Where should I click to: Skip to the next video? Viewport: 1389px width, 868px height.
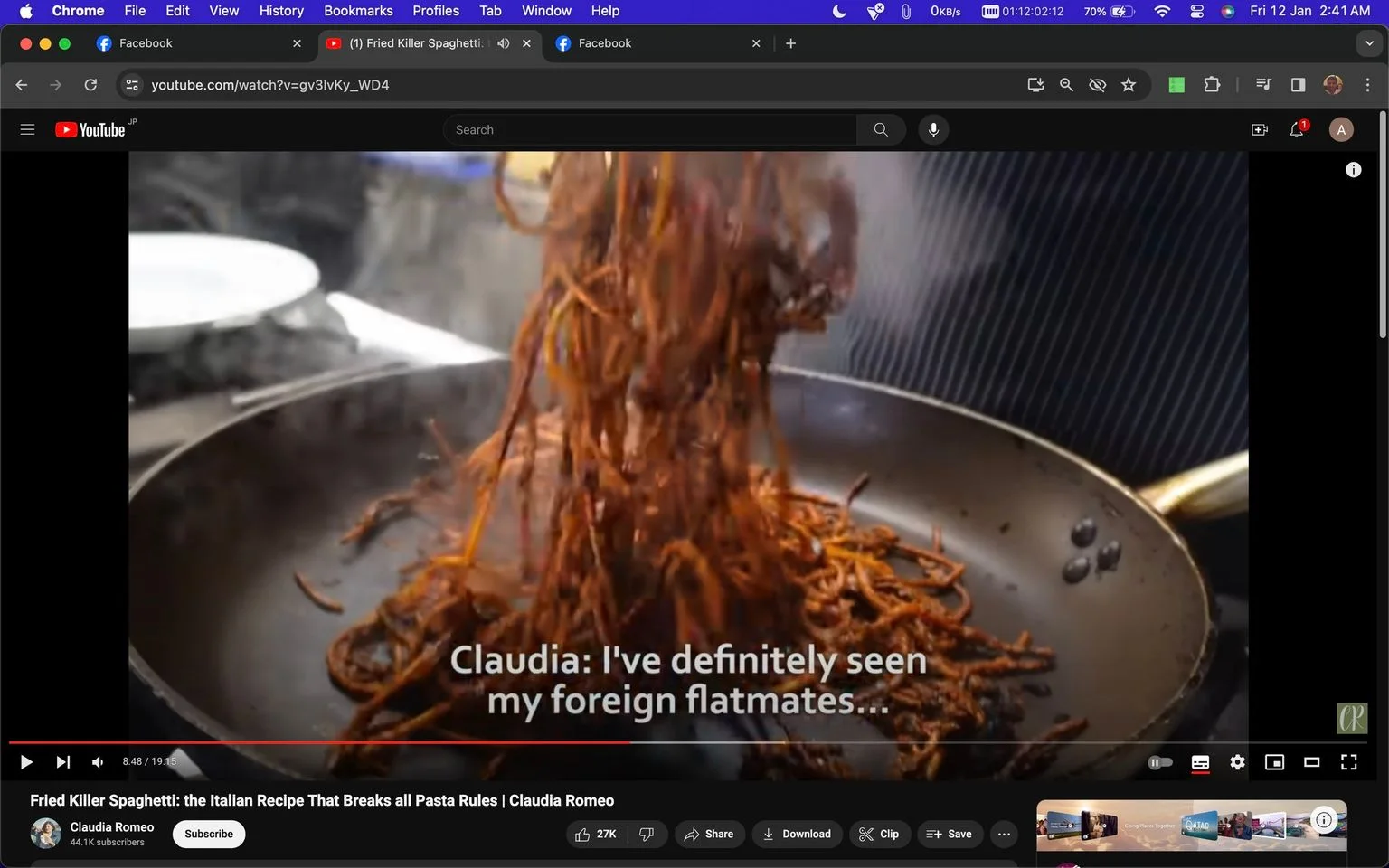[62, 762]
